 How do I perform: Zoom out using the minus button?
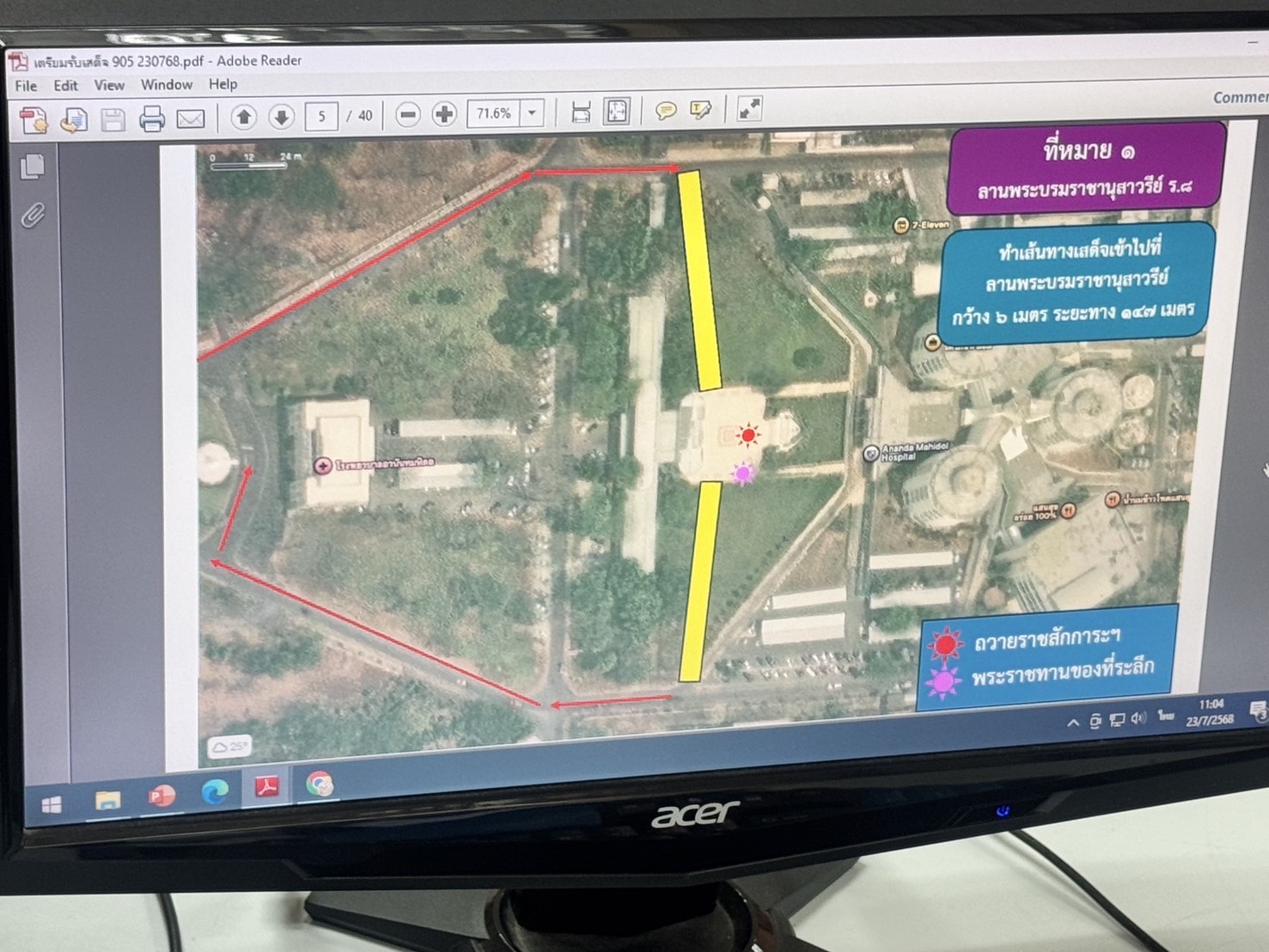[x=407, y=114]
